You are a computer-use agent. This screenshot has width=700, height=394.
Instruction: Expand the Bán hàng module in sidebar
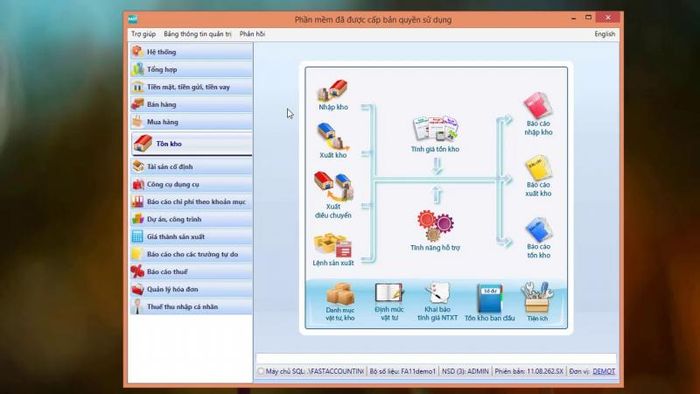191,104
